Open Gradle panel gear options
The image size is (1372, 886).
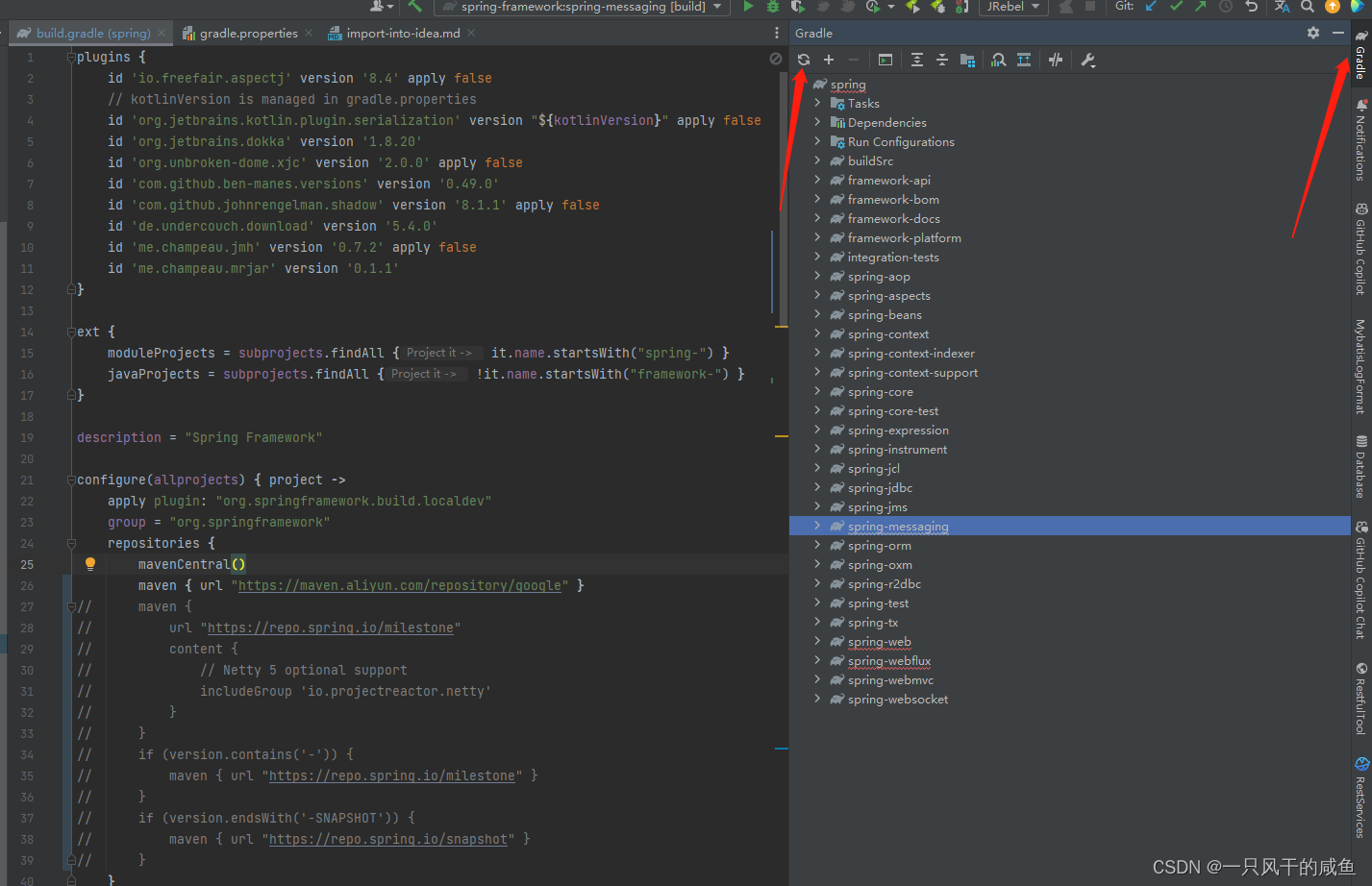click(x=1313, y=33)
